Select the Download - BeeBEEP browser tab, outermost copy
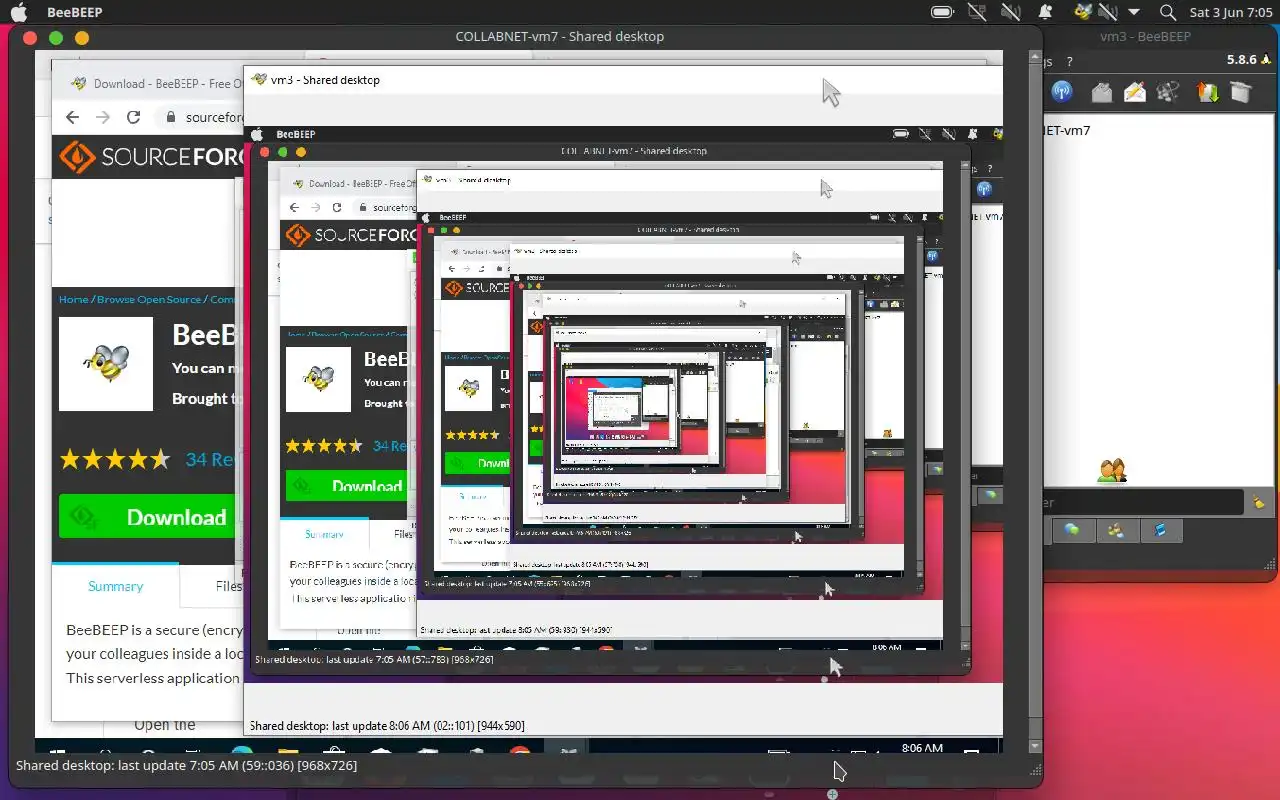 (x=157, y=84)
